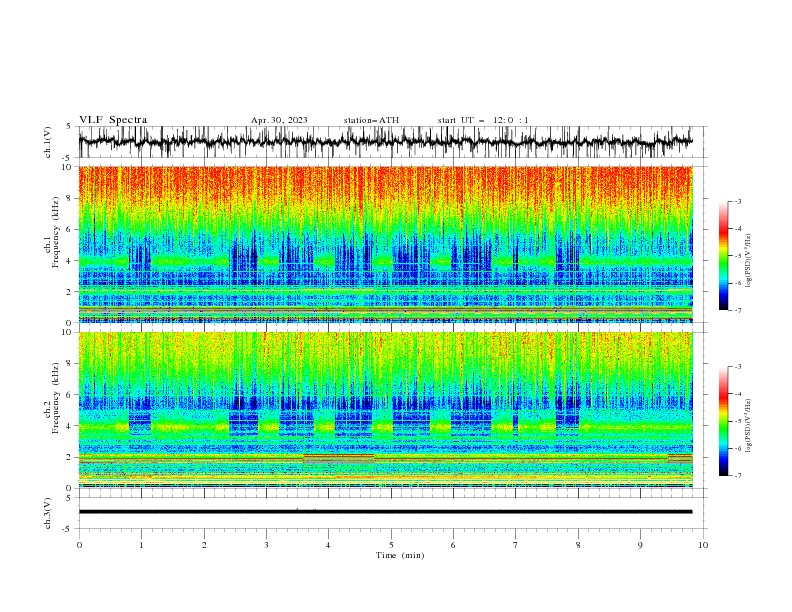Click the "-7" label on ch.2 colorbar

pos(738,476)
